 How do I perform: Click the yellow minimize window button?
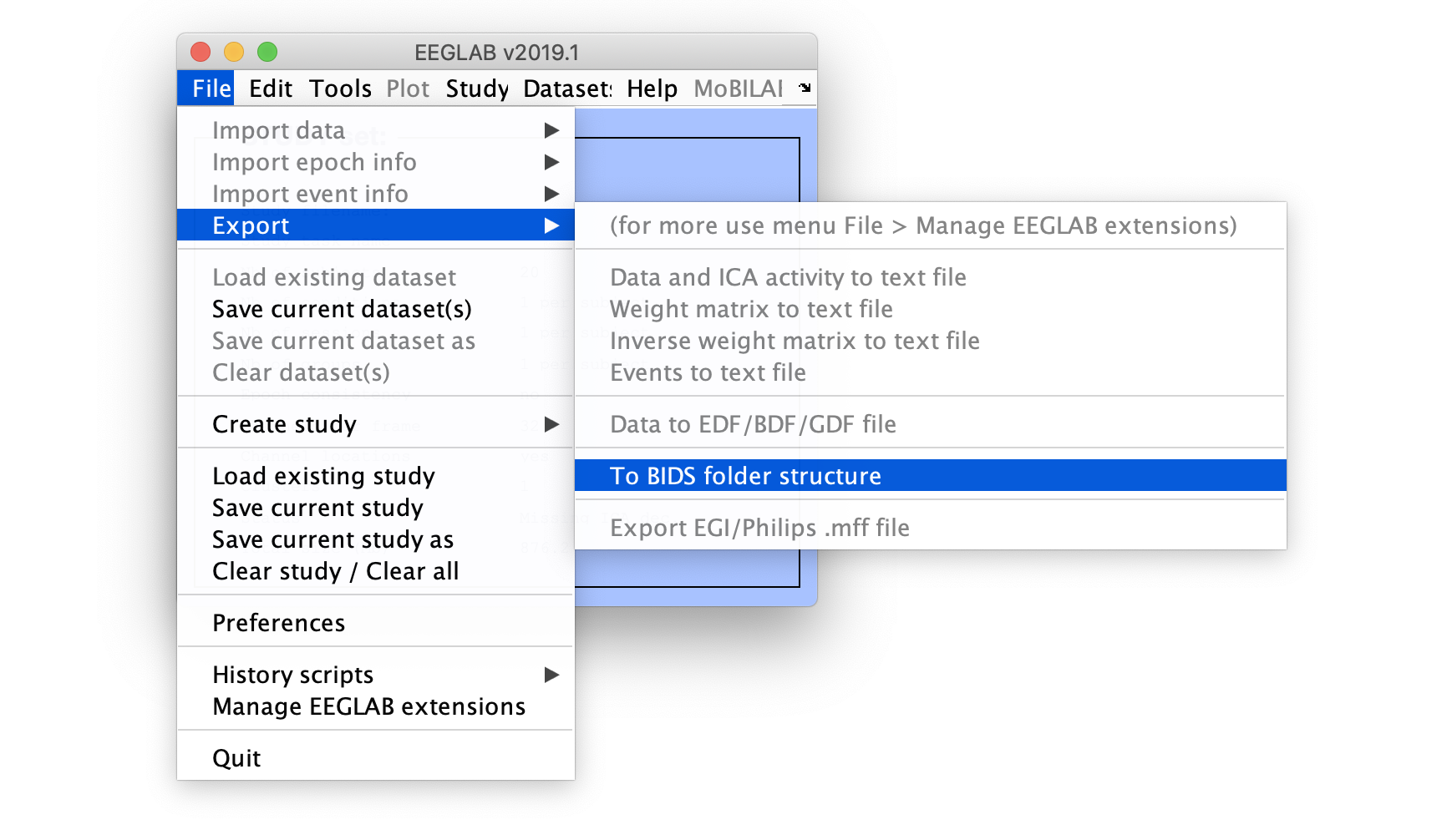pyautogui.click(x=234, y=52)
